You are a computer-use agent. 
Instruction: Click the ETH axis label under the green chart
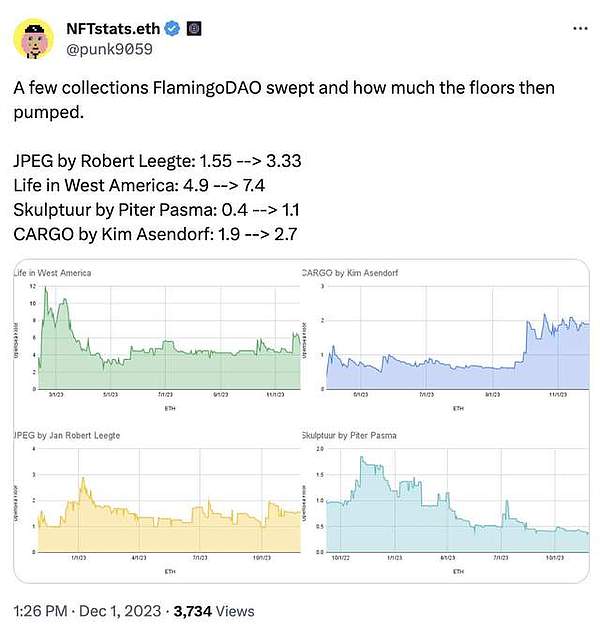coord(163,408)
